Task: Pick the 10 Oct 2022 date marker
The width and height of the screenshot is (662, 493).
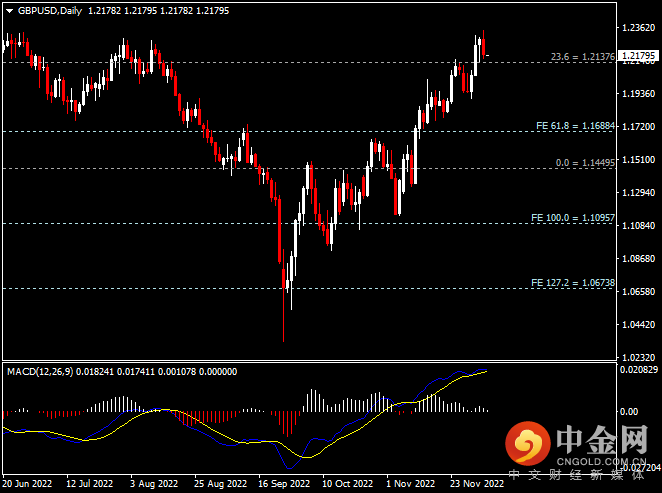Action: (347, 483)
